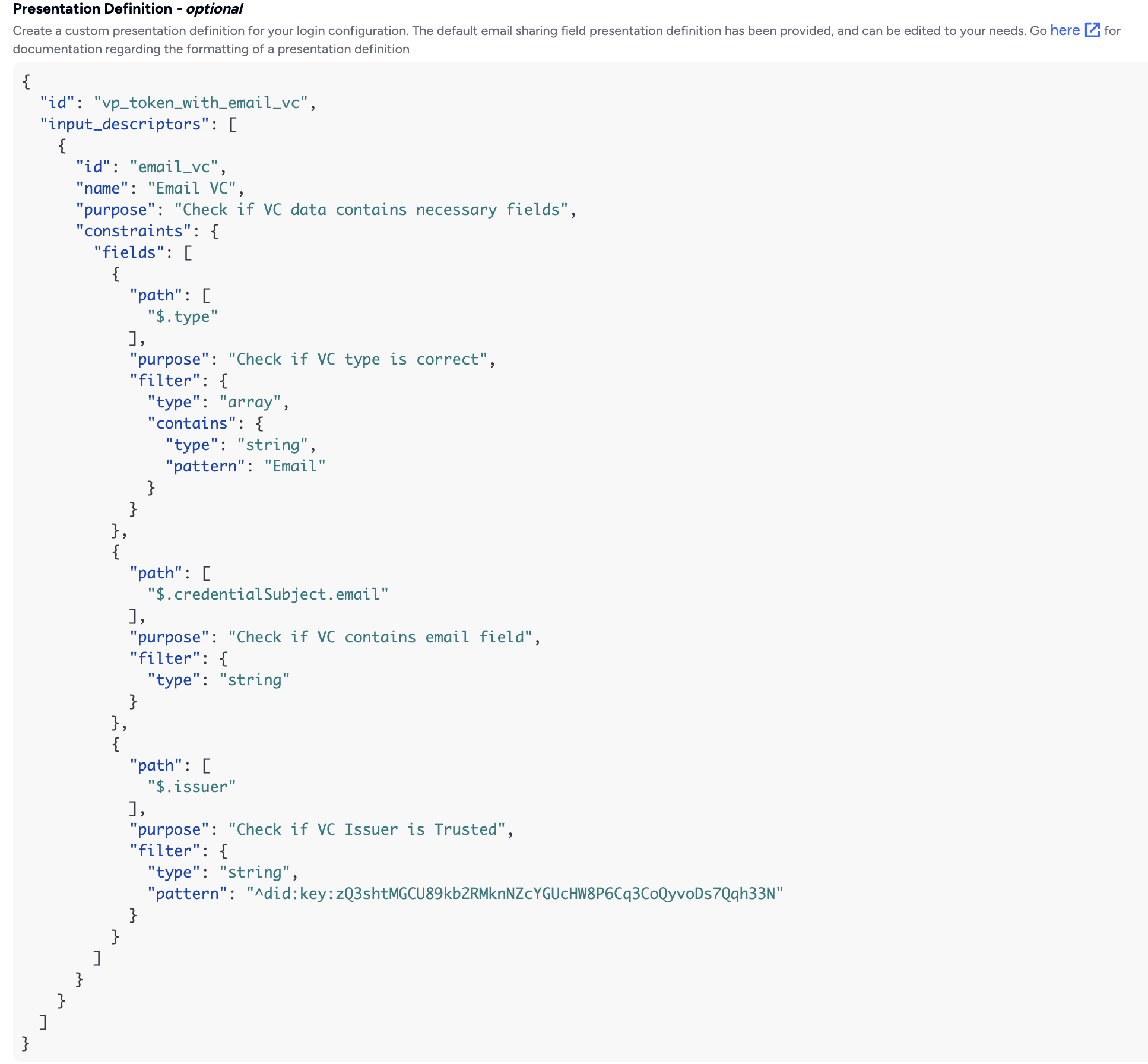Click the "contains" key
The height and width of the screenshot is (1064, 1148).
coord(192,423)
